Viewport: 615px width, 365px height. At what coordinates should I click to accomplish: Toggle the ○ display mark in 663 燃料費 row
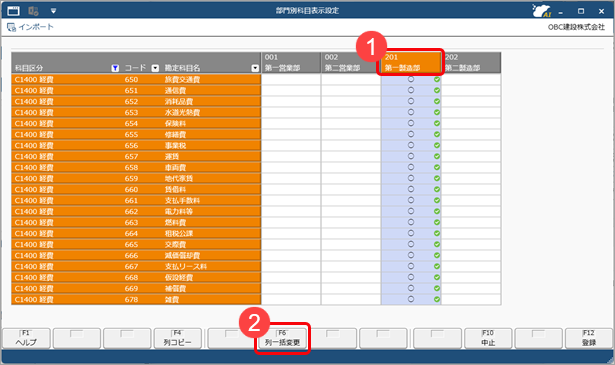(x=411, y=222)
